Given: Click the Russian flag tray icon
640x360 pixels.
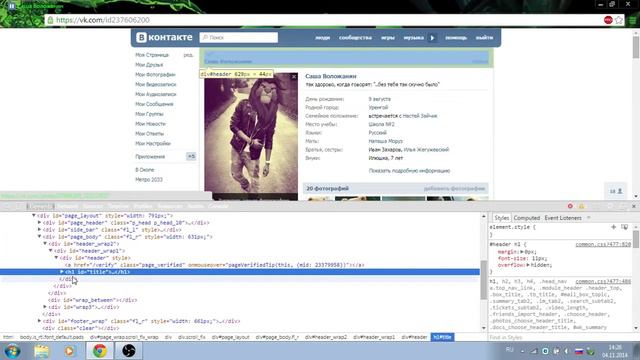Looking at the screenshot, I should (x=579, y=351).
